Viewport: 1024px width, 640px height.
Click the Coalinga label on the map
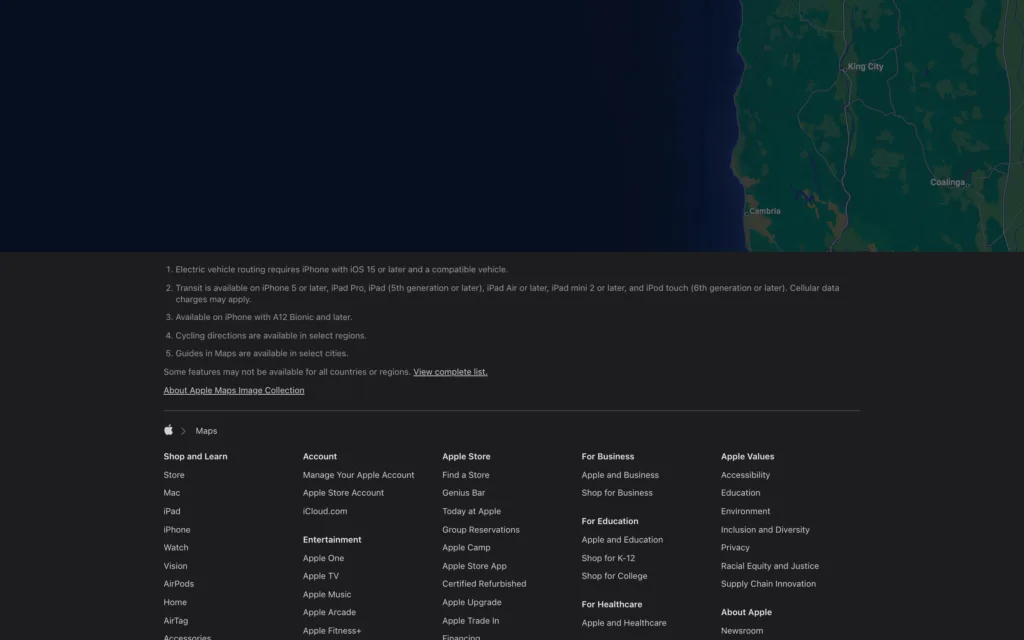[947, 182]
